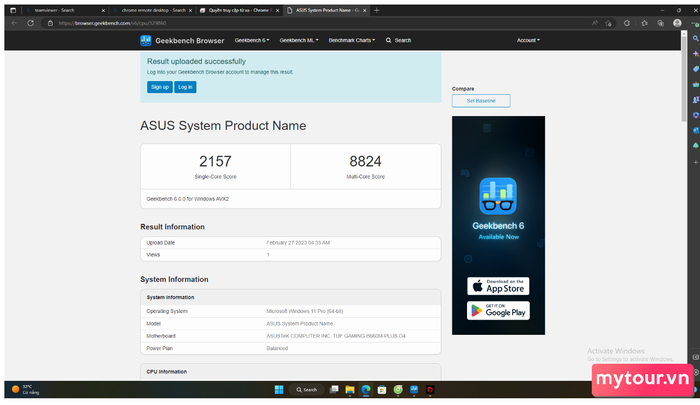This screenshot has width=700, height=405.
Task: Click Search in the Geekbench navbar
Action: (398, 40)
